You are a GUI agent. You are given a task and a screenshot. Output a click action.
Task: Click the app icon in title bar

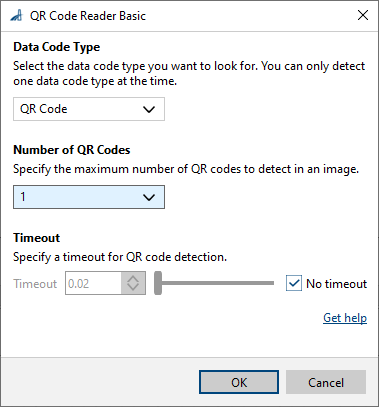[16, 15]
